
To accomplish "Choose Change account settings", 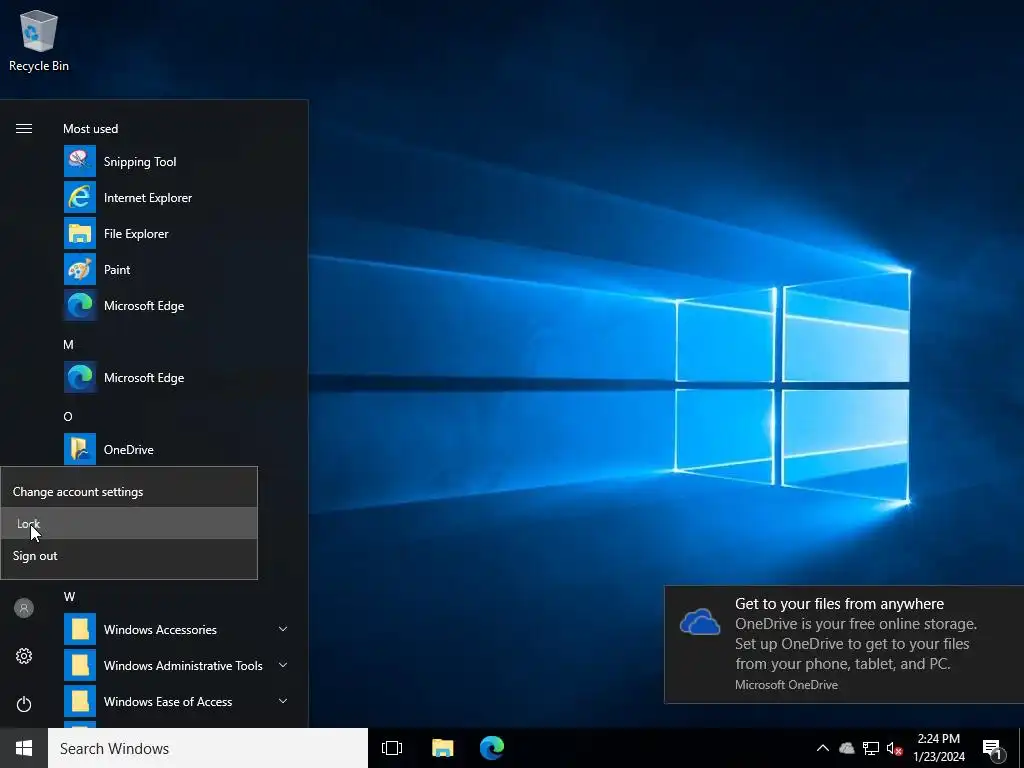I will click(129, 492).
